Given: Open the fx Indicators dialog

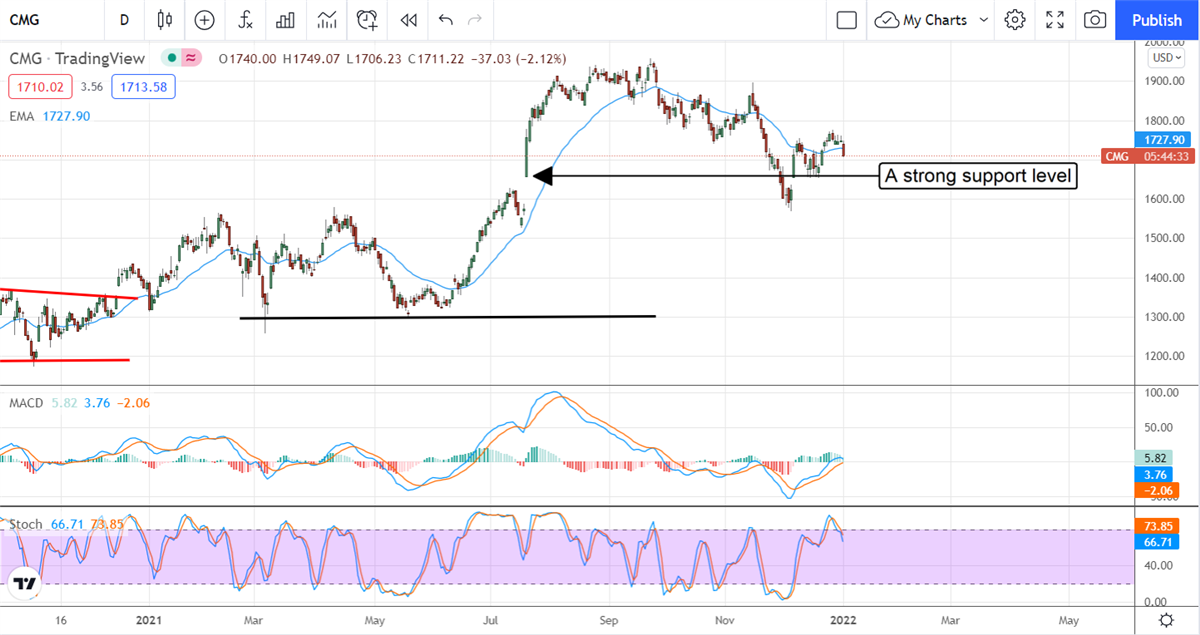Looking at the screenshot, I should coord(245,19).
